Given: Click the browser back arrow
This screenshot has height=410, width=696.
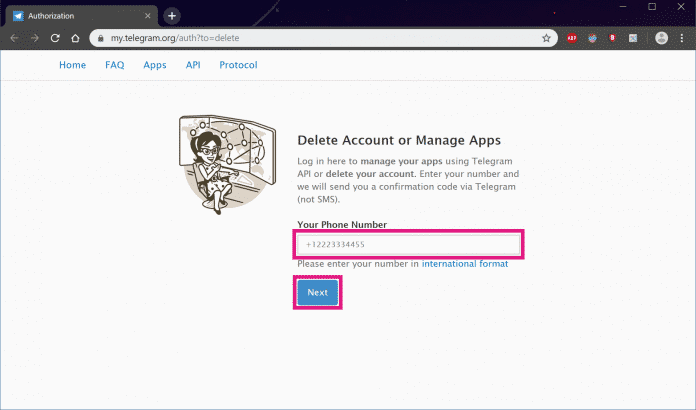Looking at the screenshot, I should point(15,38).
